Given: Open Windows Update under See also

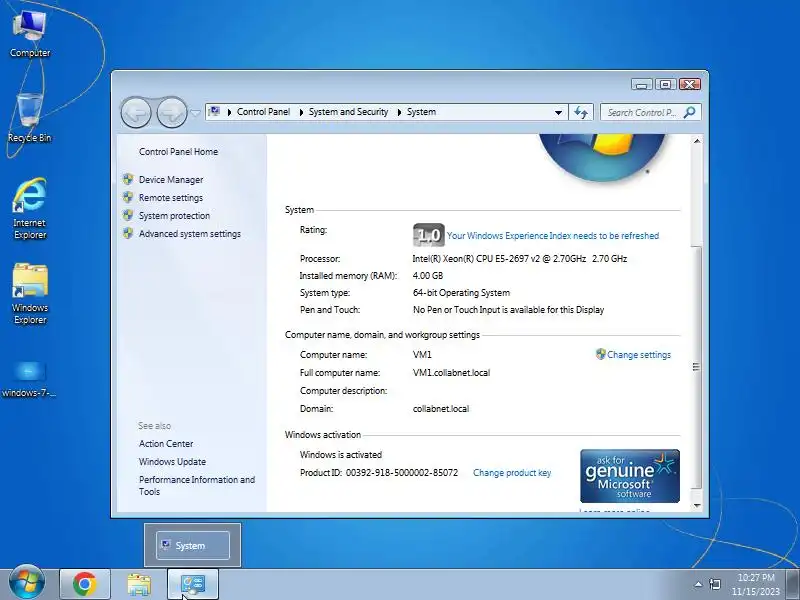Looking at the screenshot, I should click(172, 461).
